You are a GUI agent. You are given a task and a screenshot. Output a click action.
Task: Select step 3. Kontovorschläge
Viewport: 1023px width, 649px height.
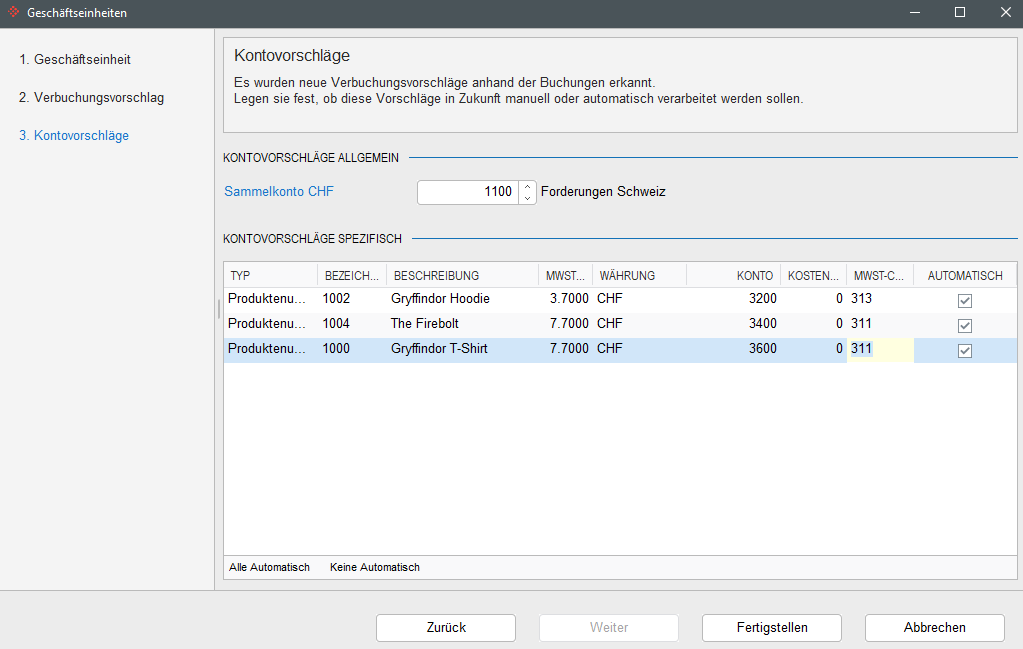point(74,136)
